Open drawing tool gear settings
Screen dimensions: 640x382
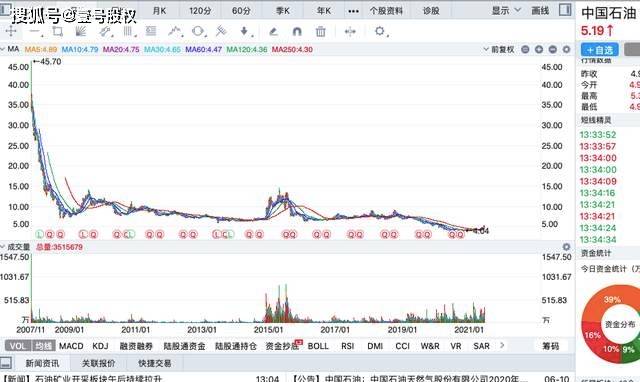[380, 31]
